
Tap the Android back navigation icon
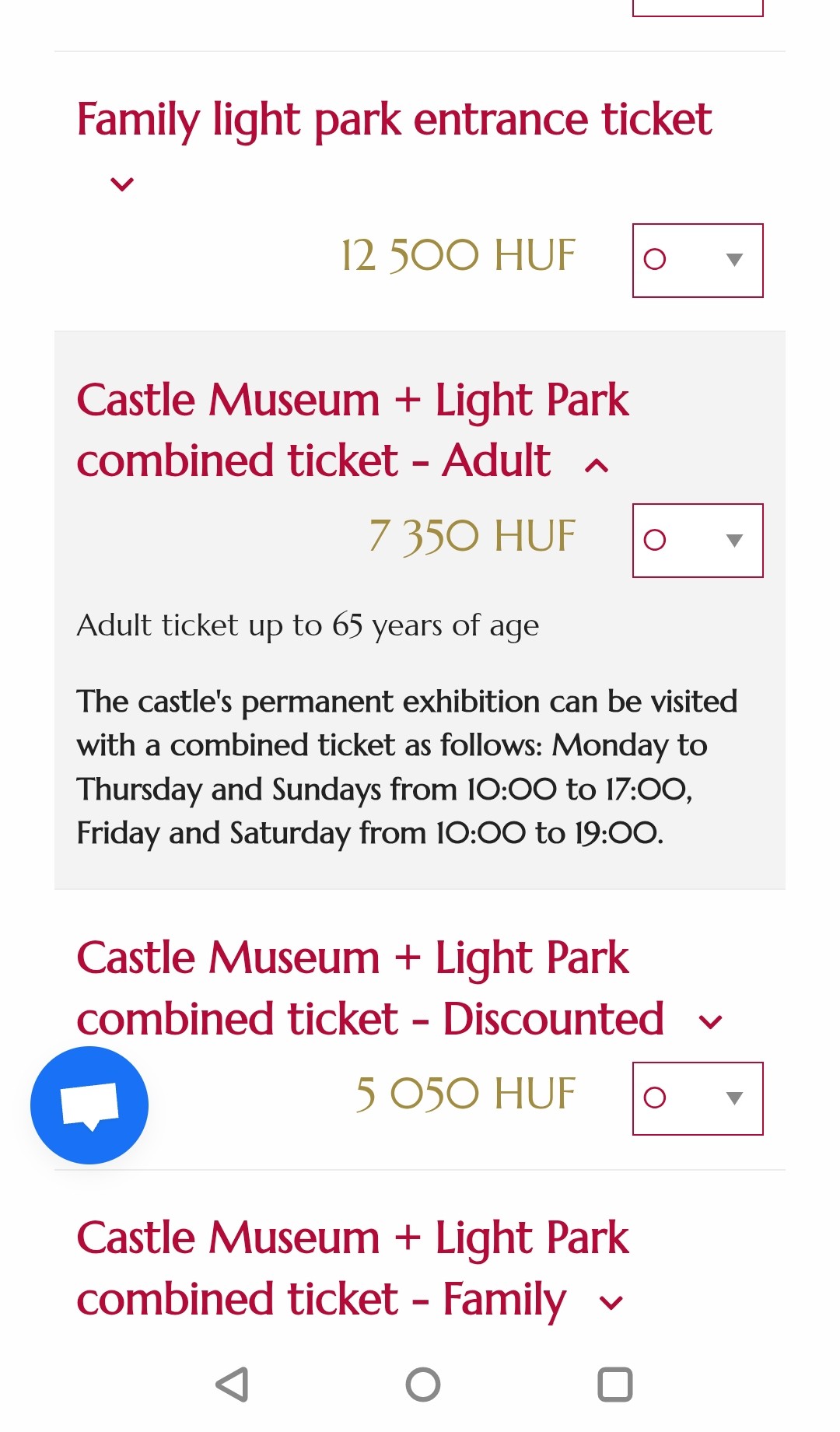(x=232, y=1385)
